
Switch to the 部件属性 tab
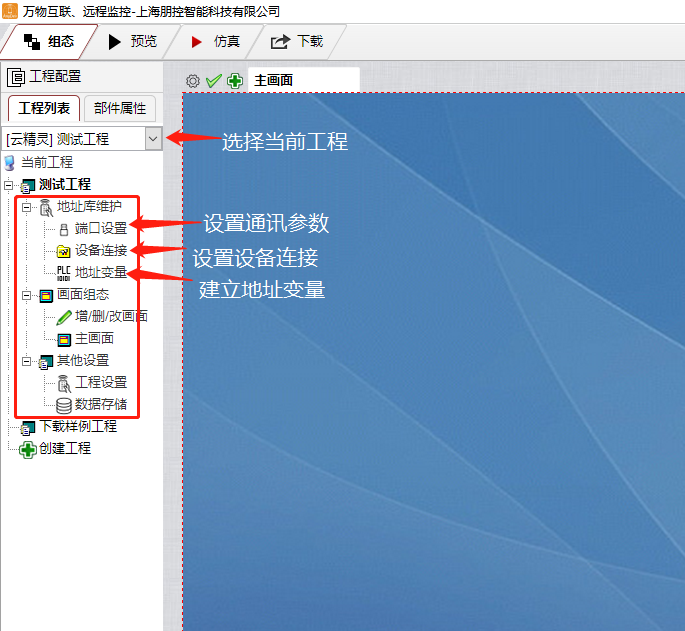click(x=120, y=109)
